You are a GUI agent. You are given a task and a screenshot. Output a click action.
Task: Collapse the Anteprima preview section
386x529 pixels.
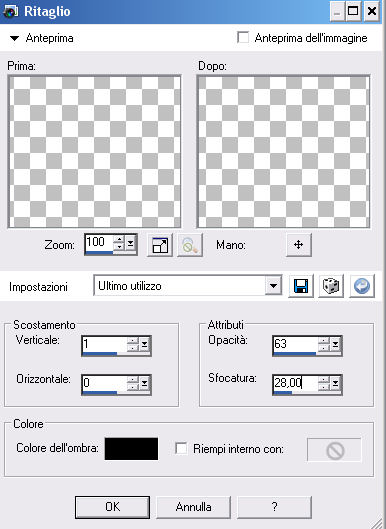[x=14, y=38]
